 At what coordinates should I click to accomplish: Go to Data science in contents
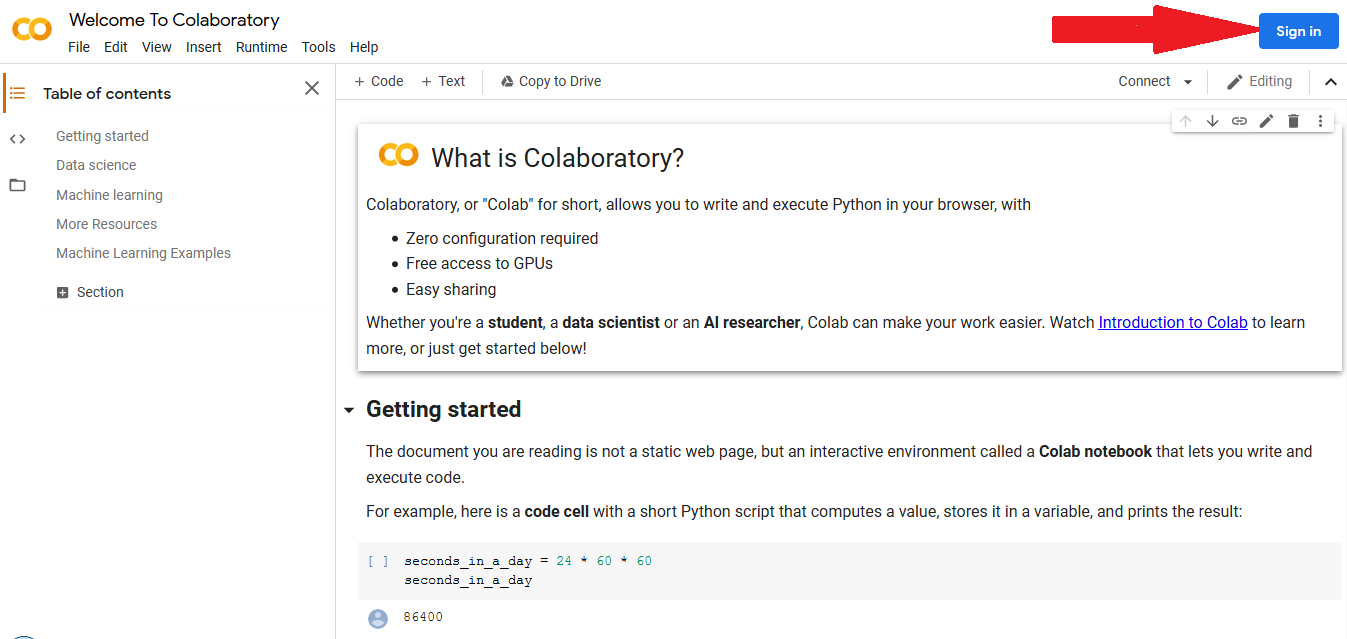point(96,165)
